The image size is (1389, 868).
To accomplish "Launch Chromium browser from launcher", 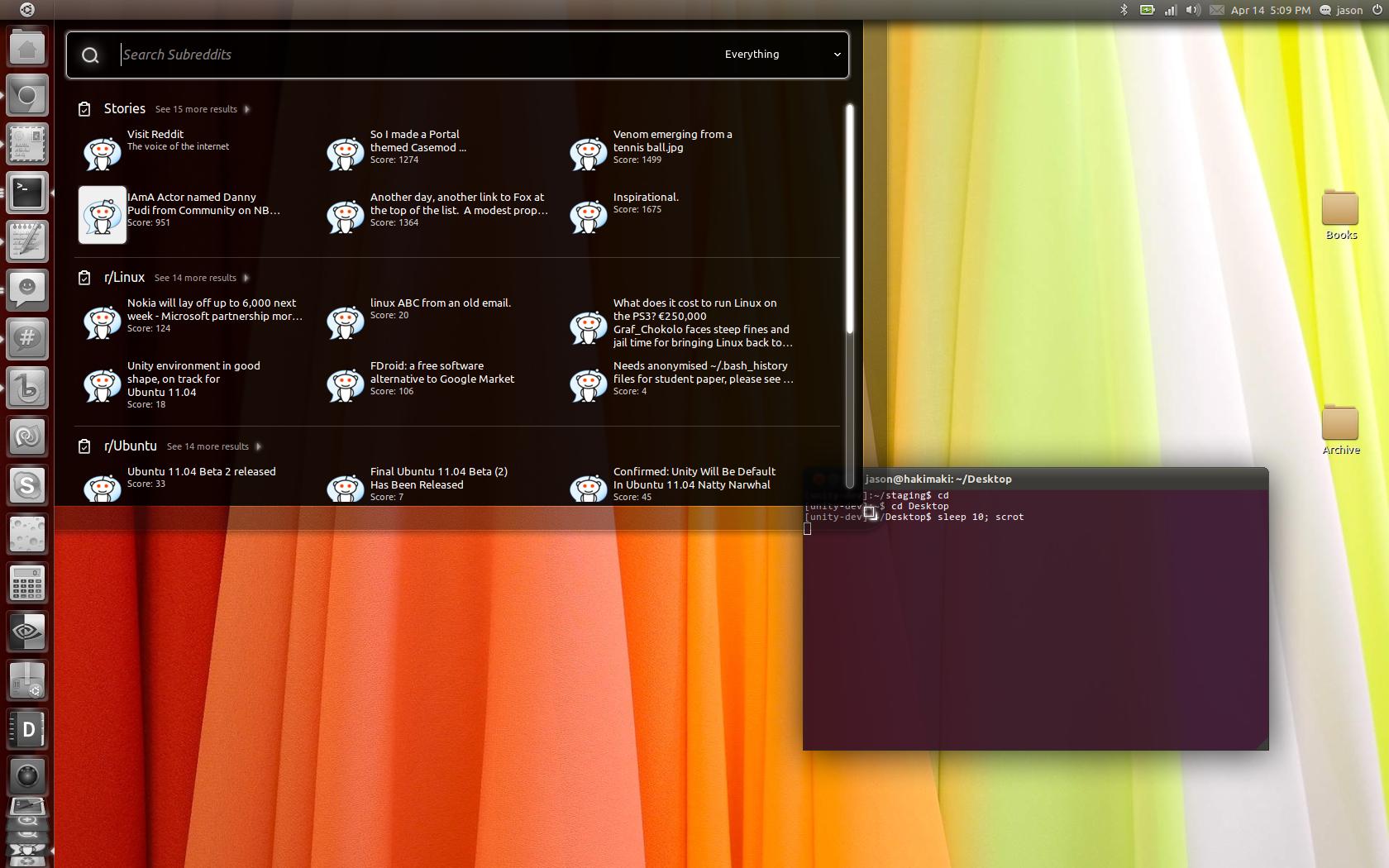I will click(26, 96).
